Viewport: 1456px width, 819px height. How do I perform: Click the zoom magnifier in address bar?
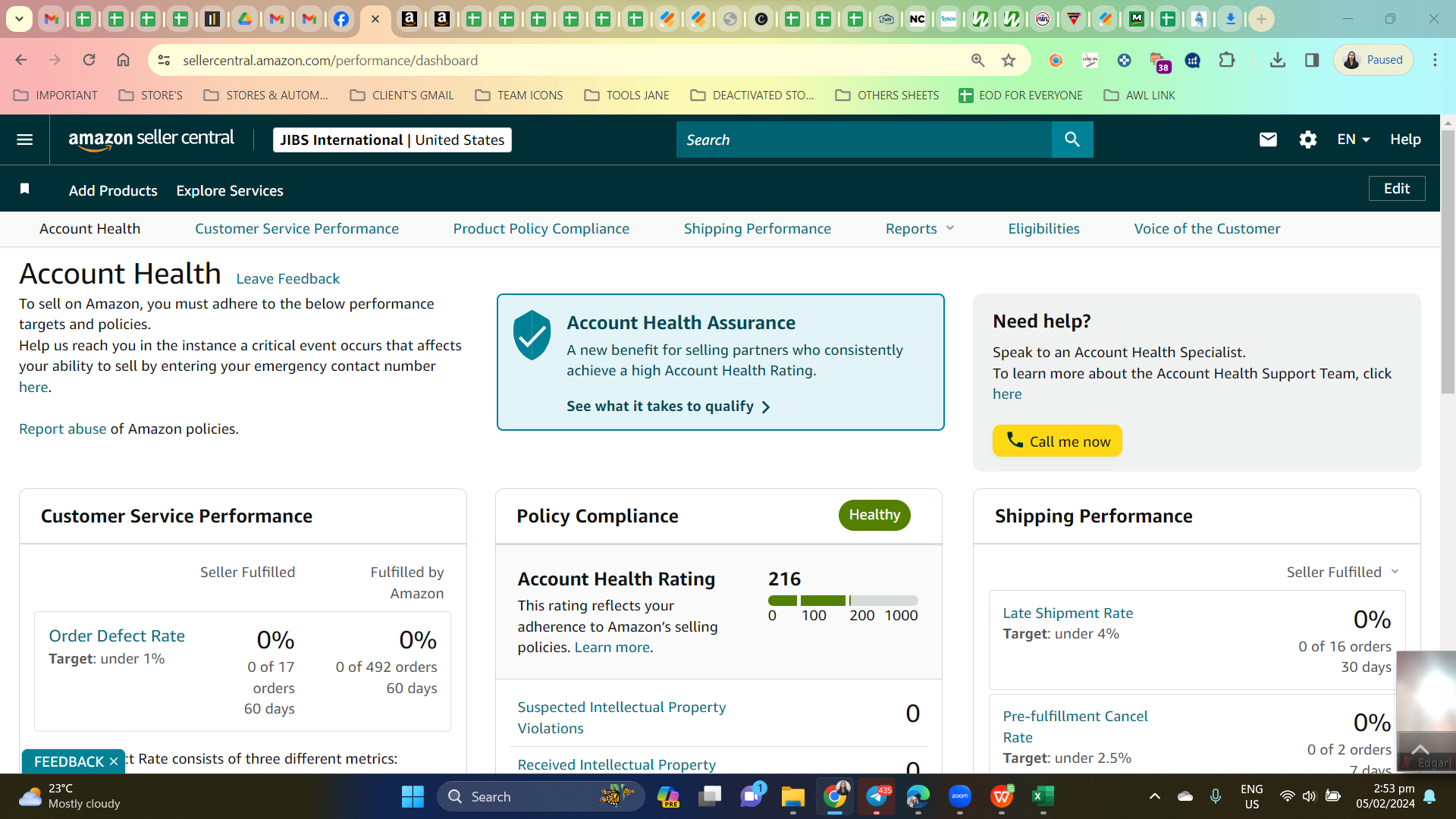click(977, 60)
